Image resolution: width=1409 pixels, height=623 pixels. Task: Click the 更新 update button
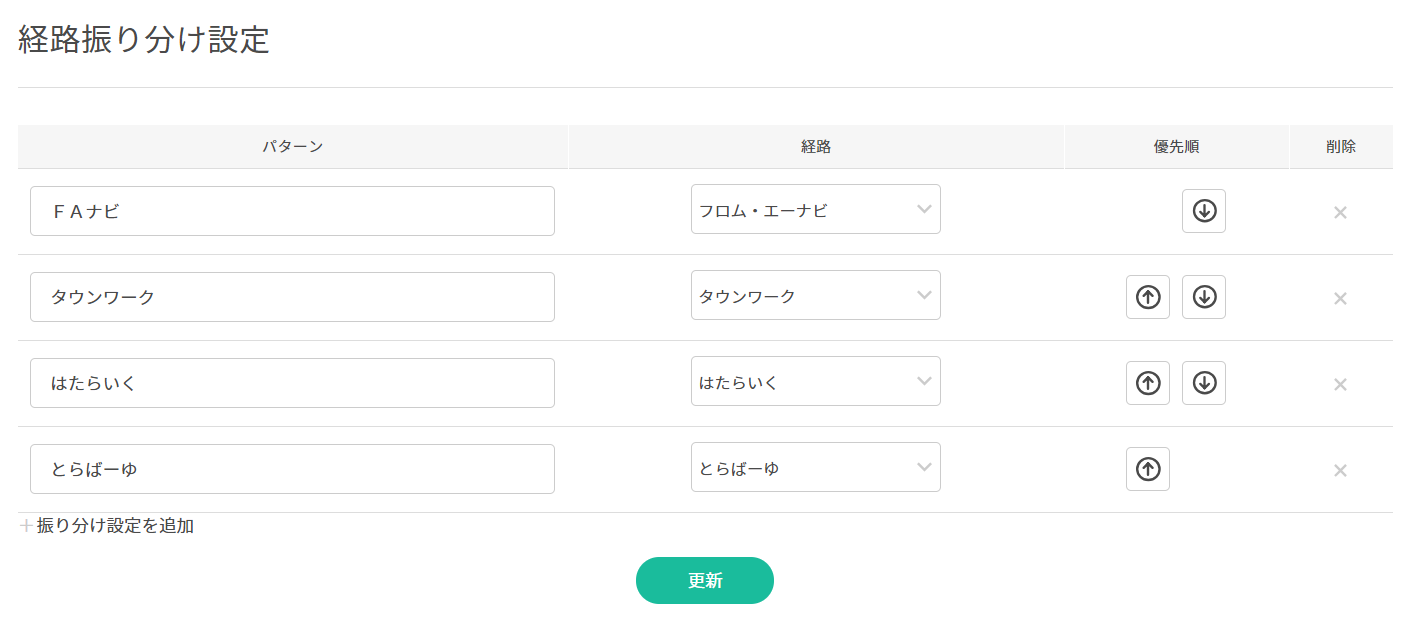704,581
